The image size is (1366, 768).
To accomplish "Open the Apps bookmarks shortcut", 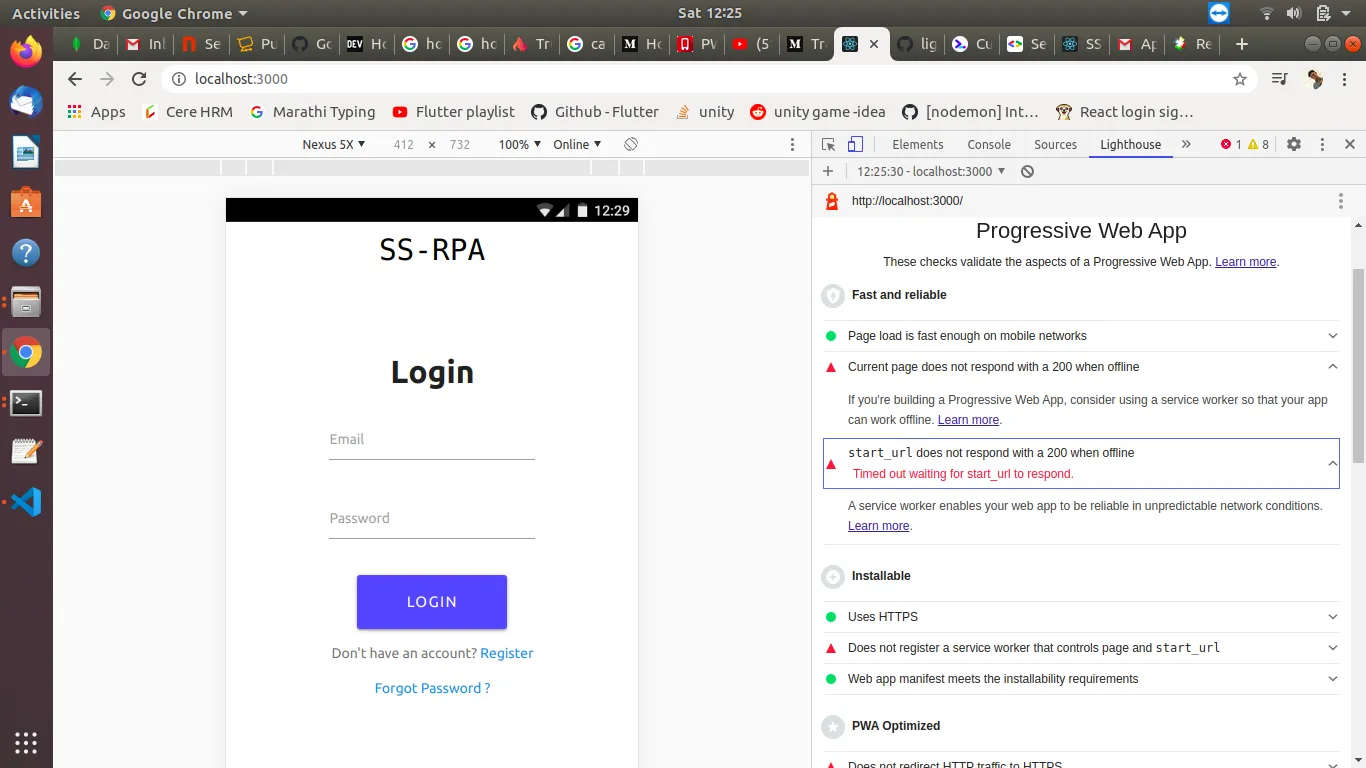I will click(x=96, y=112).
